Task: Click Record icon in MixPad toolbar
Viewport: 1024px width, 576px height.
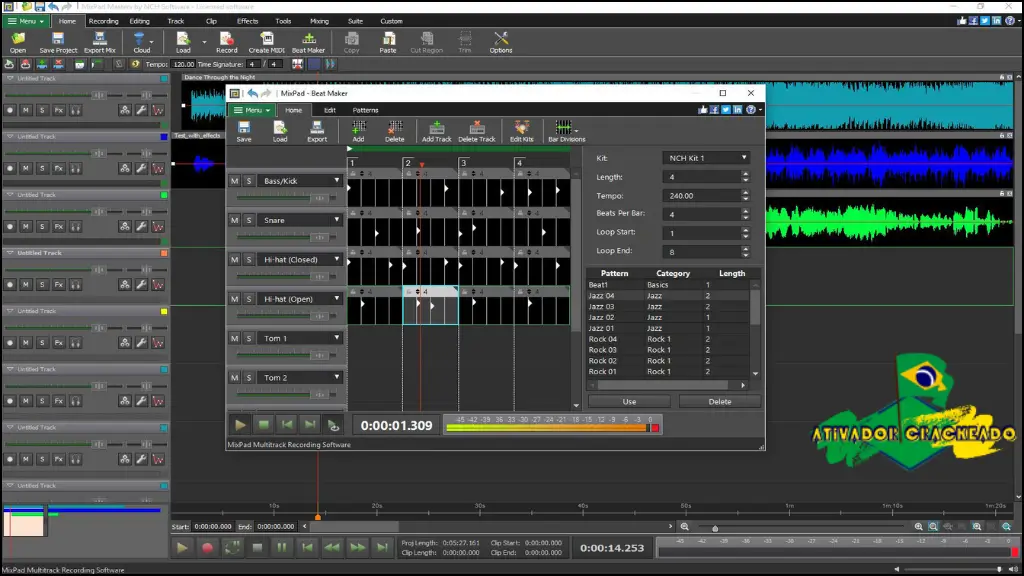Action: pyautogui.click(x=227, y=42)
